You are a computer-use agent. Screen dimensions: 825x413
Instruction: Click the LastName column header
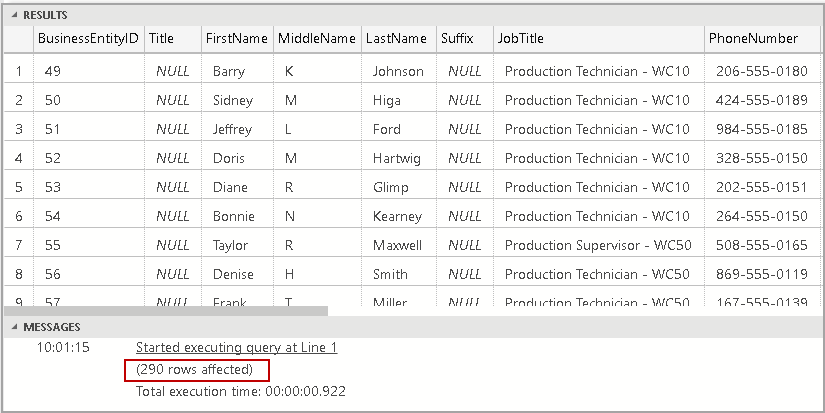tap(396, 39)
